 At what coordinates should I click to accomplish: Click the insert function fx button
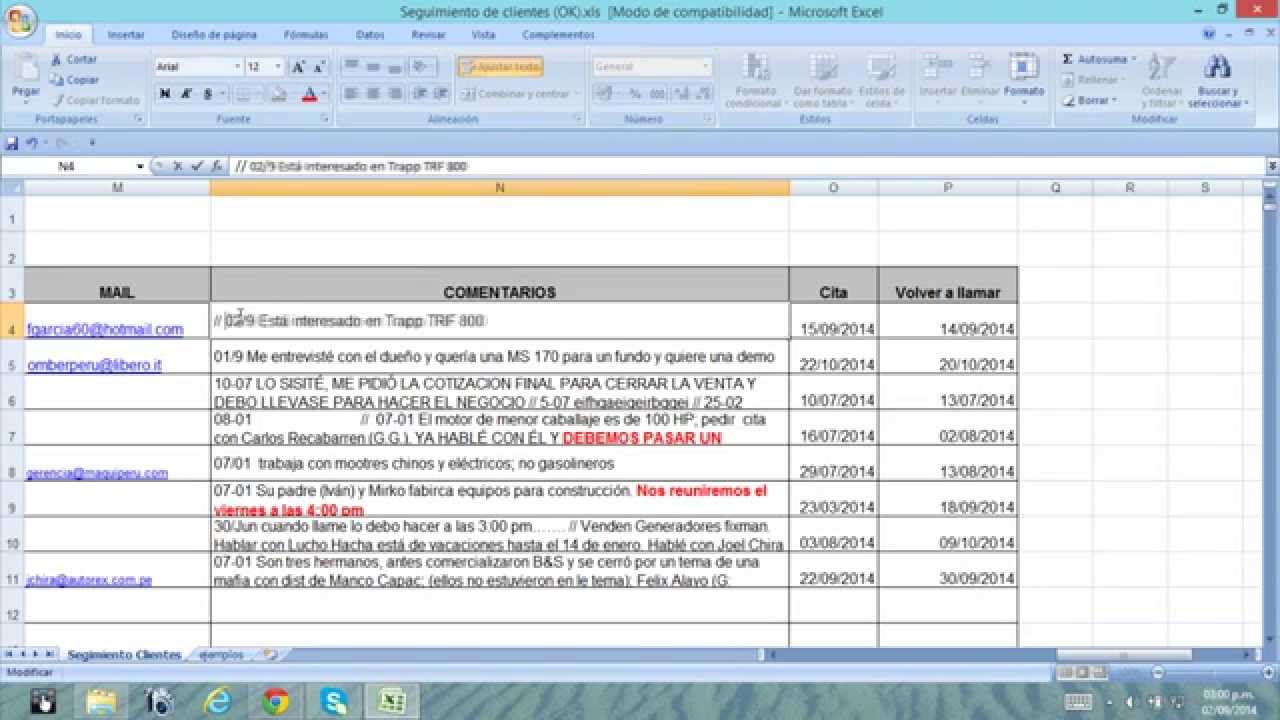coord(216,166)
